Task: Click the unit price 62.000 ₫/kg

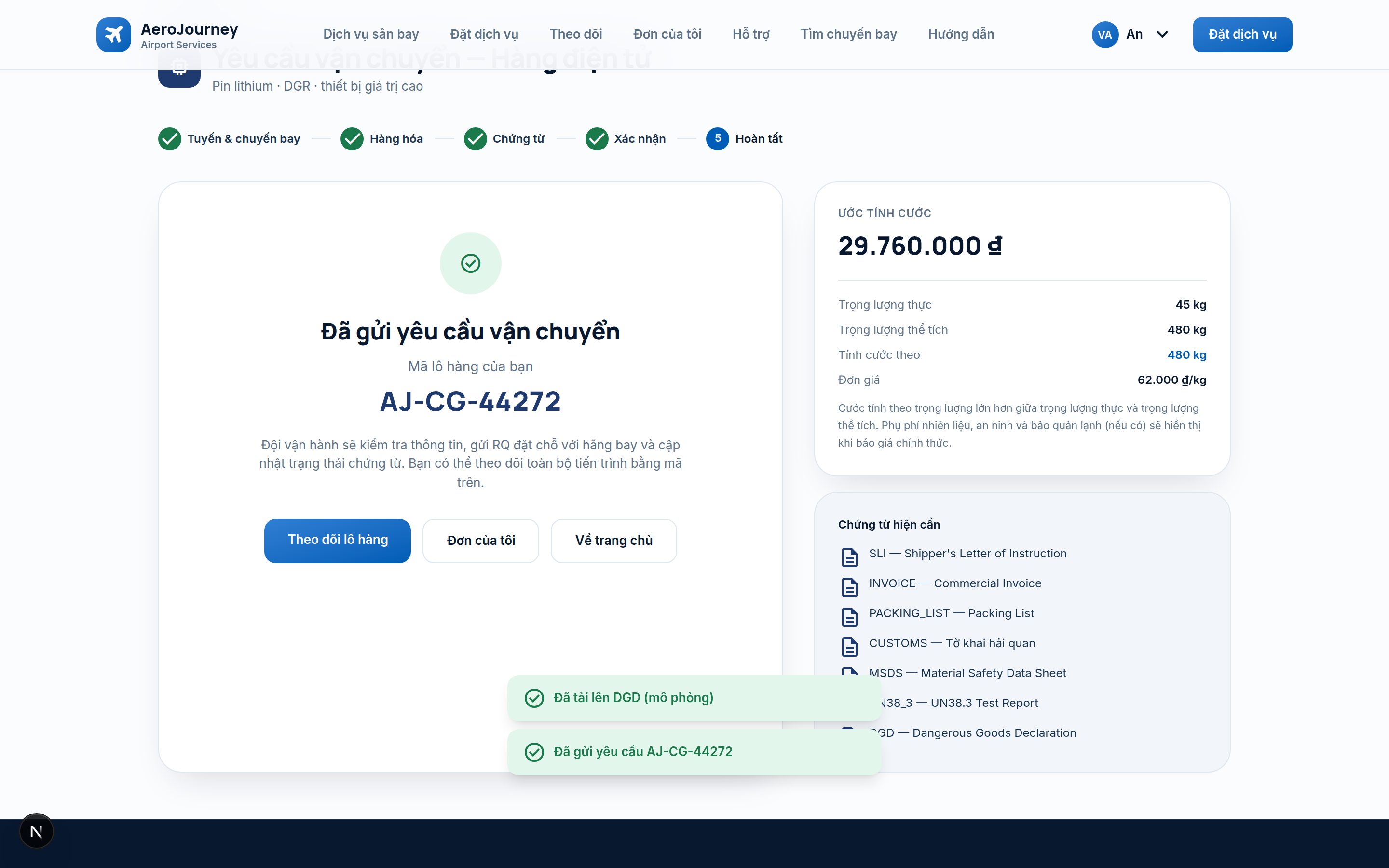Action: point(1171,380)
